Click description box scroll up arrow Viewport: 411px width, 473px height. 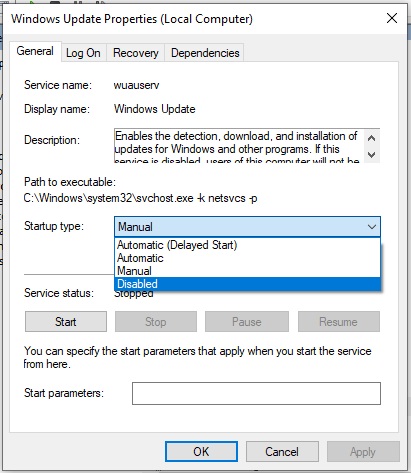(x=371, y=138)
